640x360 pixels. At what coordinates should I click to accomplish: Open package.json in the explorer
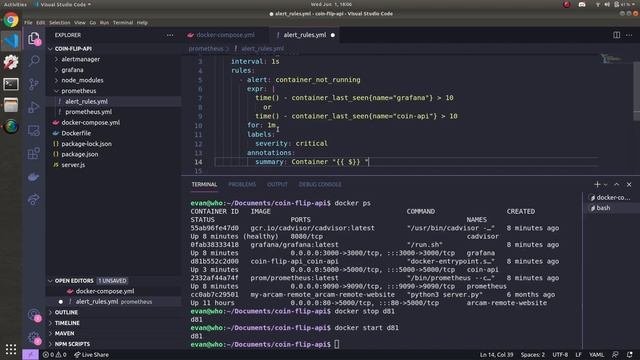coord(80,154)
